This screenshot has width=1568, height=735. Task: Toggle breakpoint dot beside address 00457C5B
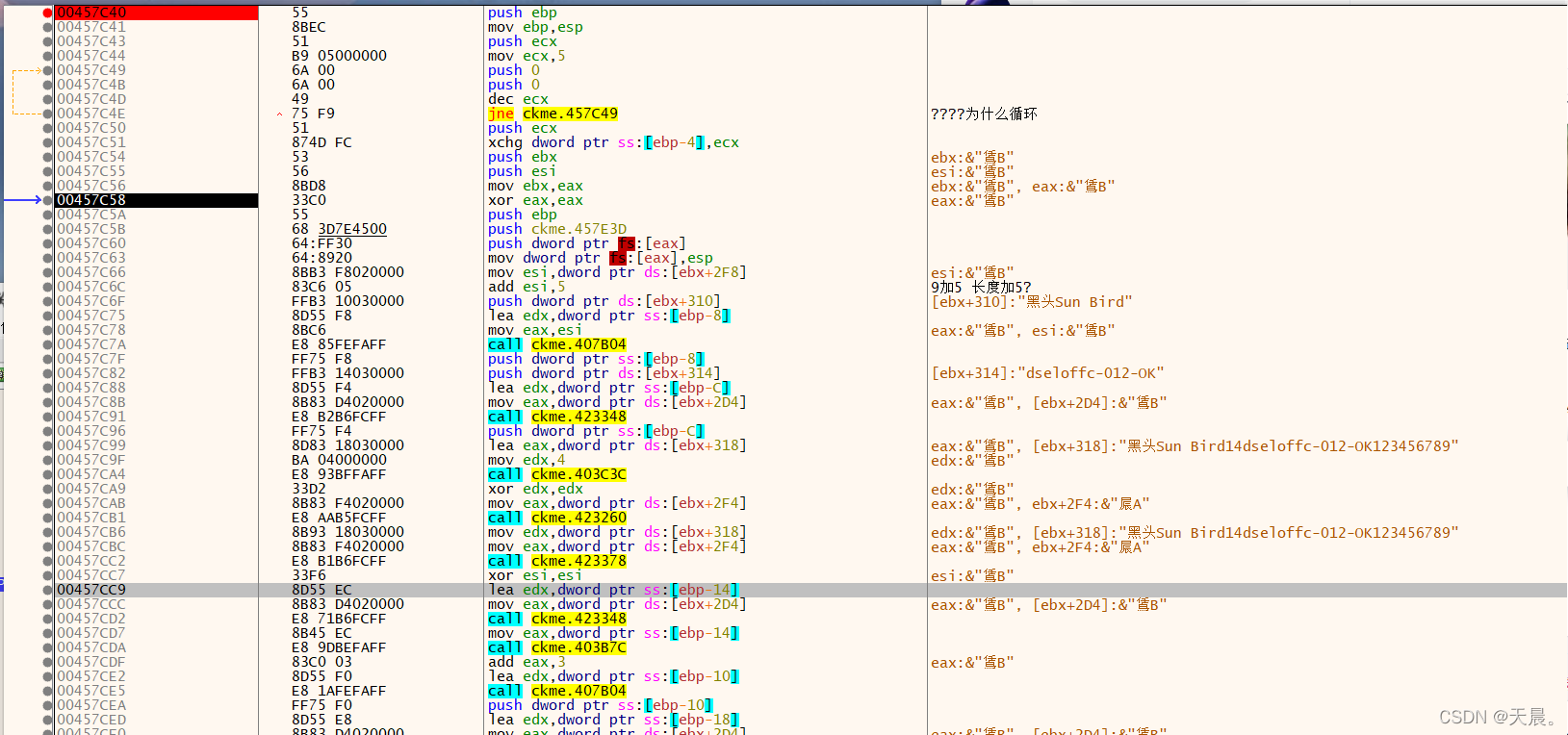click(x=48, y=229)
